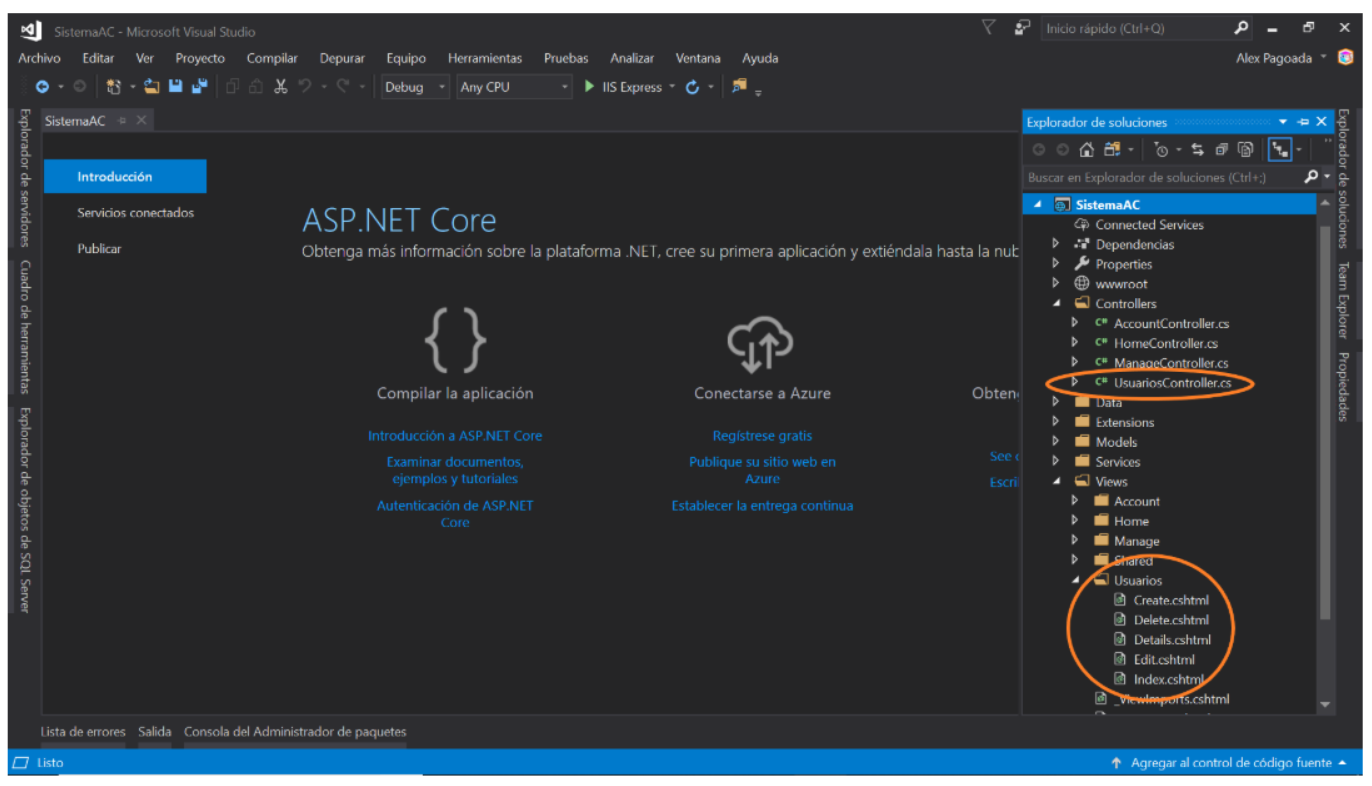This screenshot has width=1372, height=786.
Task: Open the Team Explorer side tab
Action: tap(1343, 301)
